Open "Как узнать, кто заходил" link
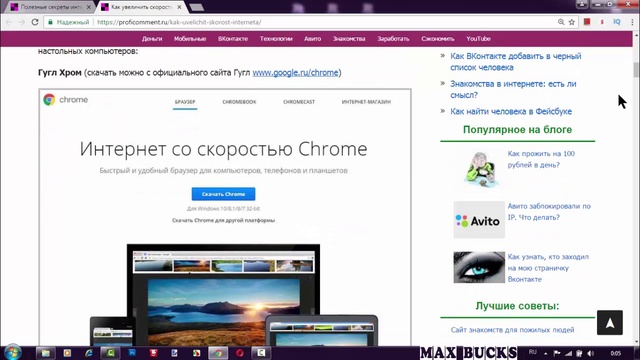 tap(548, 268)
